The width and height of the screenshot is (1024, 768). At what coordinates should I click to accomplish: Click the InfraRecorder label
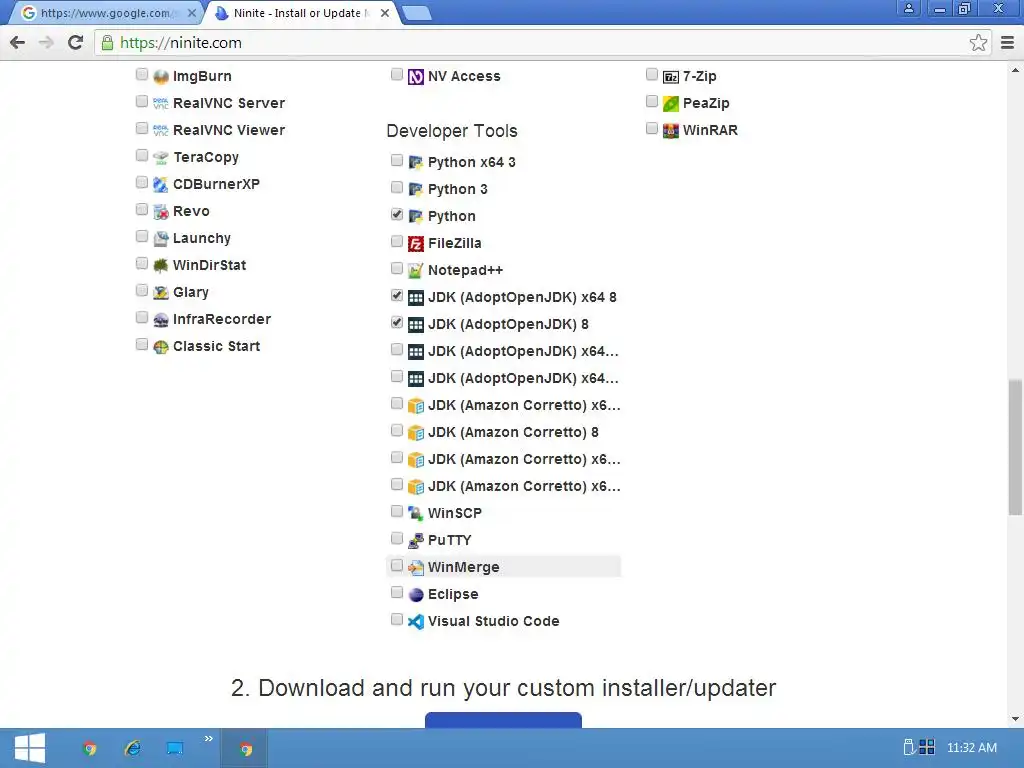coord(222,319)
